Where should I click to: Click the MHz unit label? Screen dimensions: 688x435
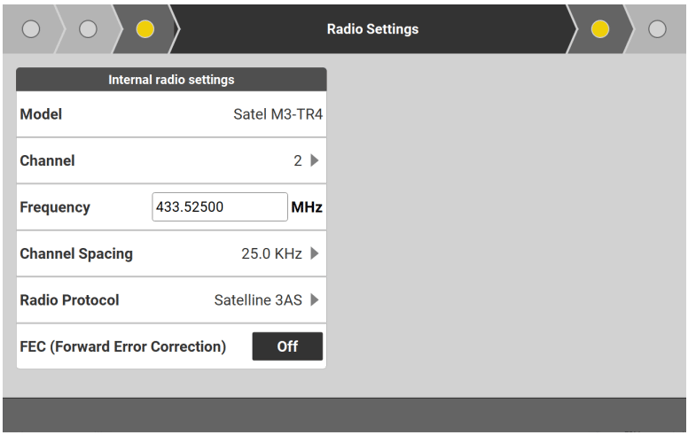pyautogui.click(x=307, y=208)
